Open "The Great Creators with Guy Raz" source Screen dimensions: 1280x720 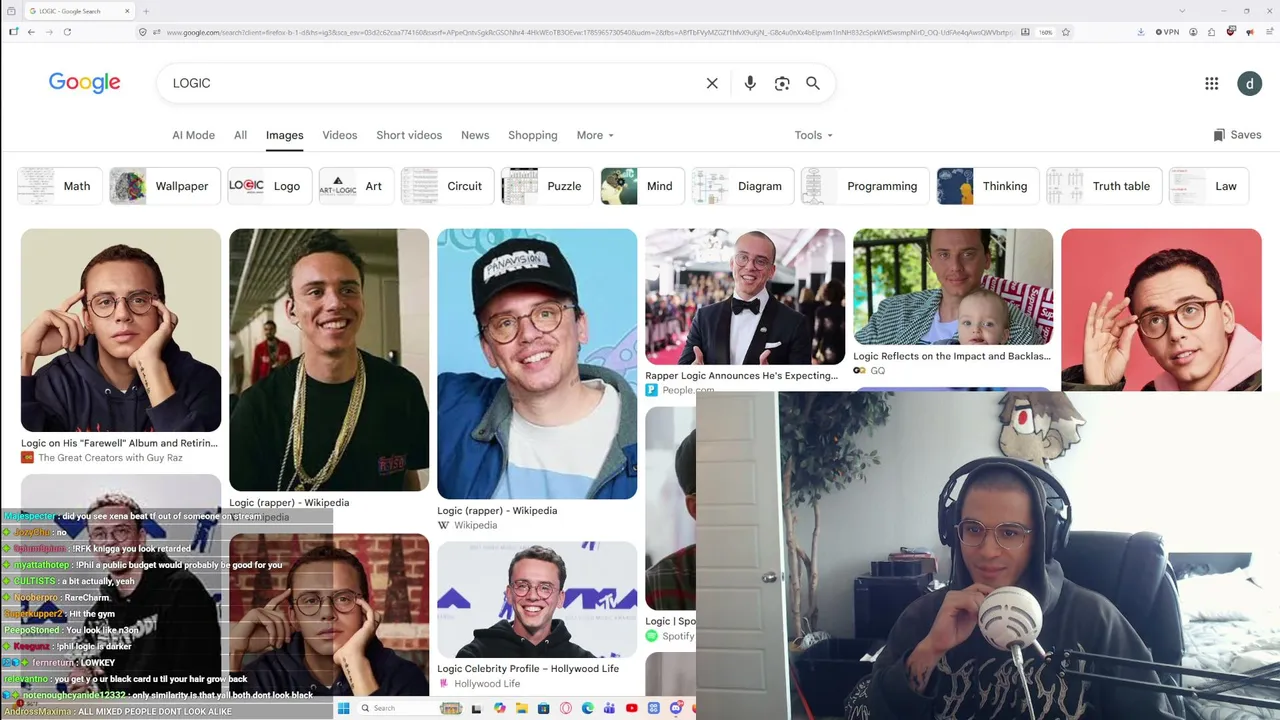tap(110, 458)
